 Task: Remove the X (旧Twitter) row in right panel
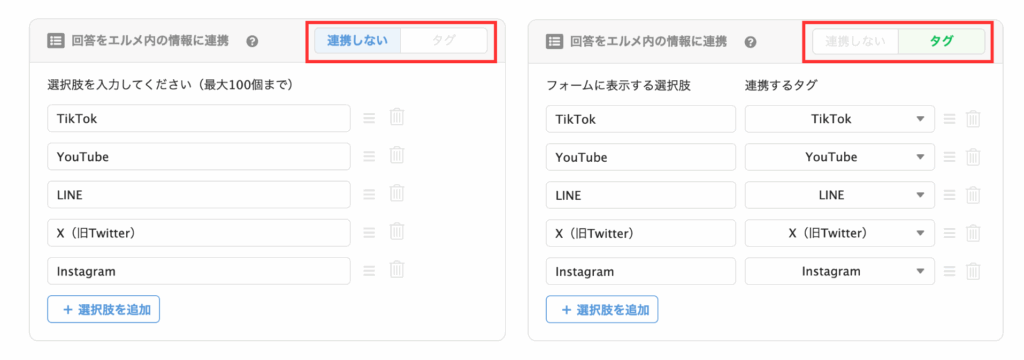pos(973,233)
